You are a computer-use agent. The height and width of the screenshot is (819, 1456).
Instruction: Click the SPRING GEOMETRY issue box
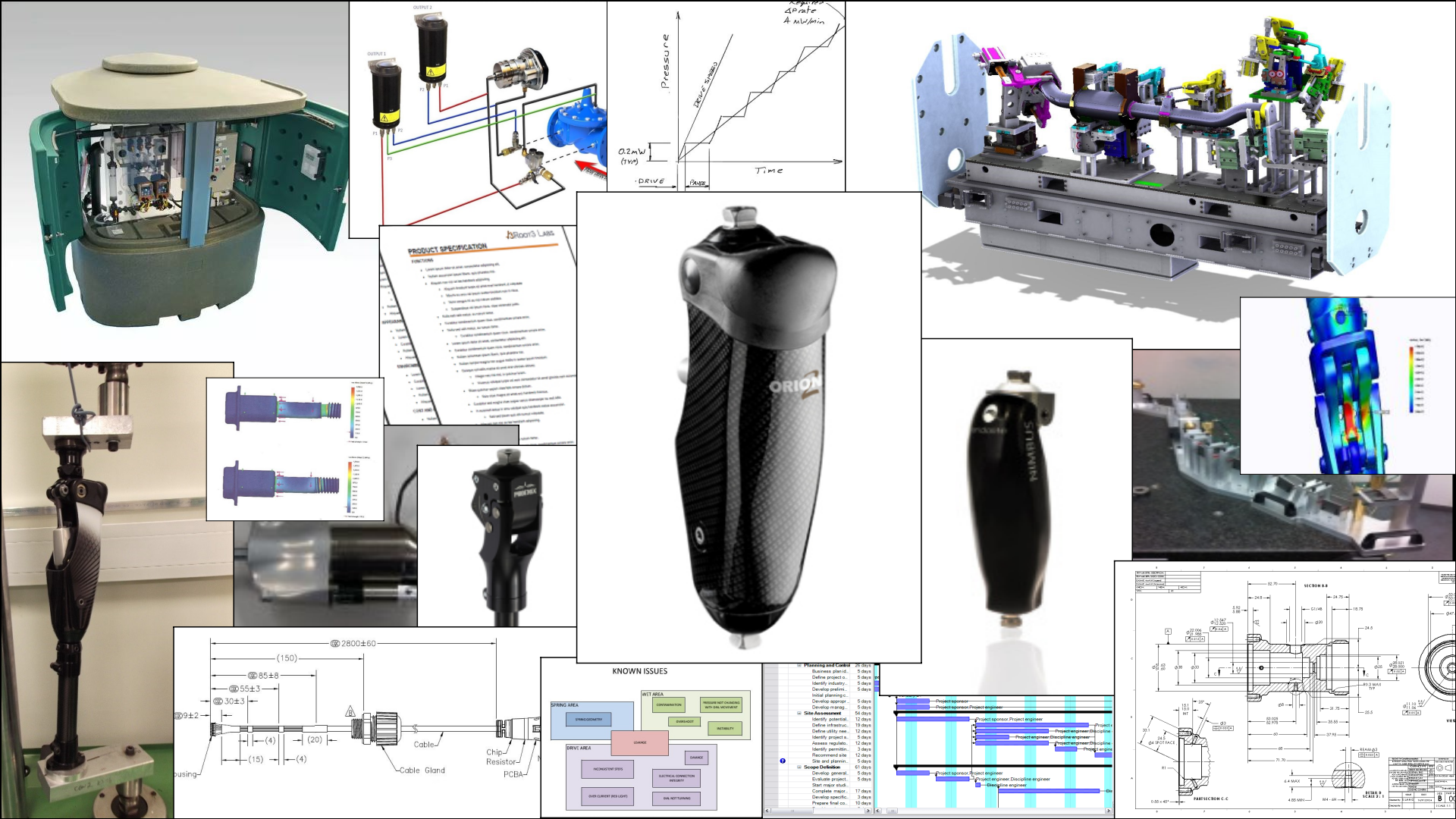[x=588, y=719]
